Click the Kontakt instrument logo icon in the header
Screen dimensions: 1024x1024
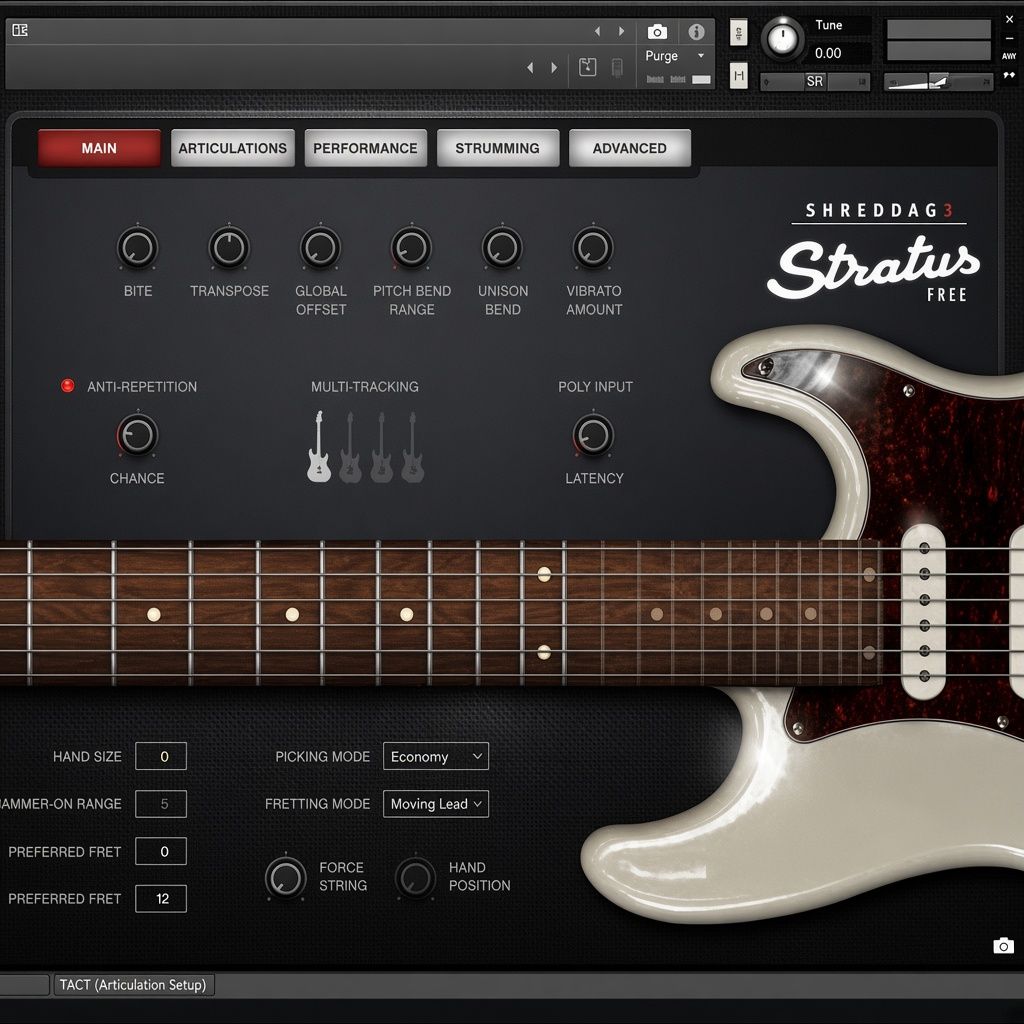[x=20, y=30]
